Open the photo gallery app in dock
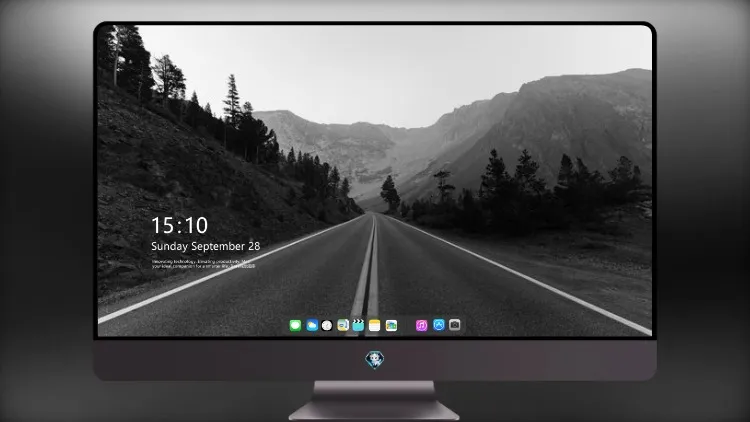This screenshot has height=422, width=750. coord(391,325)
